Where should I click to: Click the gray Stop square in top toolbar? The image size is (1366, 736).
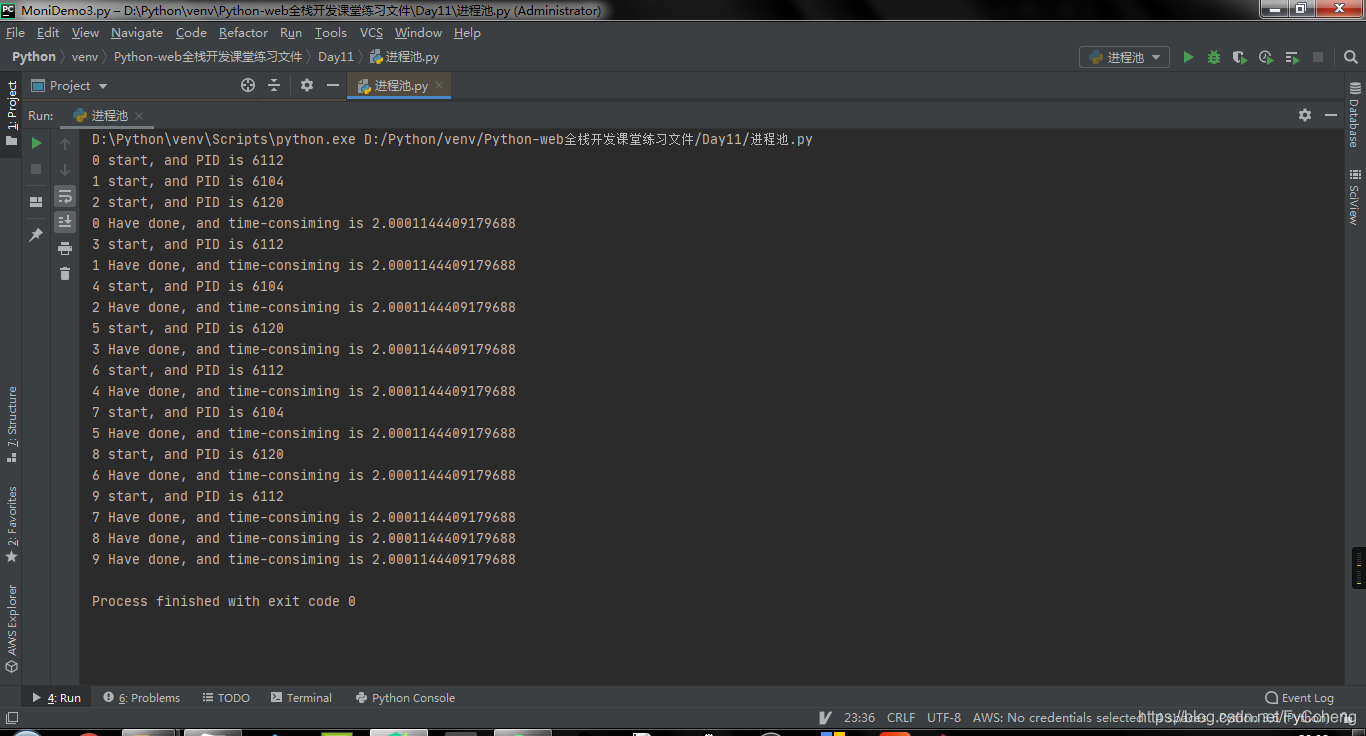(x=1318, y=58)
